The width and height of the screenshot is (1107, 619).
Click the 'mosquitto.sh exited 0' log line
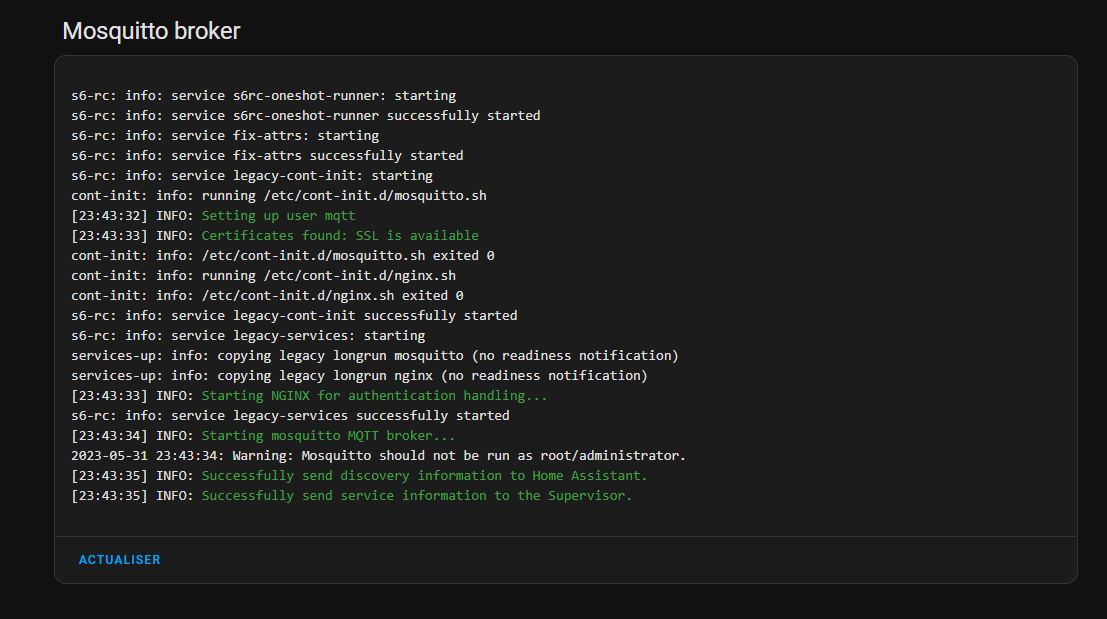[x=282, y=256]
